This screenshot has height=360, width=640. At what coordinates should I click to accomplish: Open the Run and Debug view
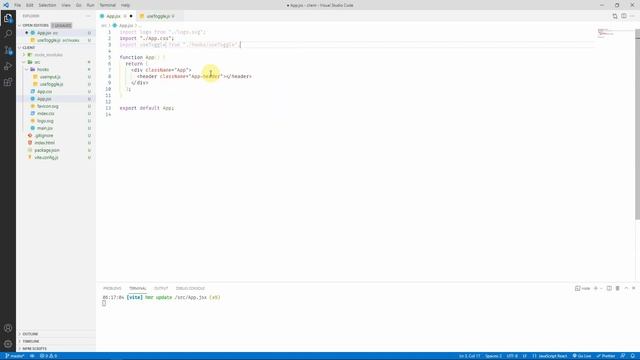pos(8,66)
